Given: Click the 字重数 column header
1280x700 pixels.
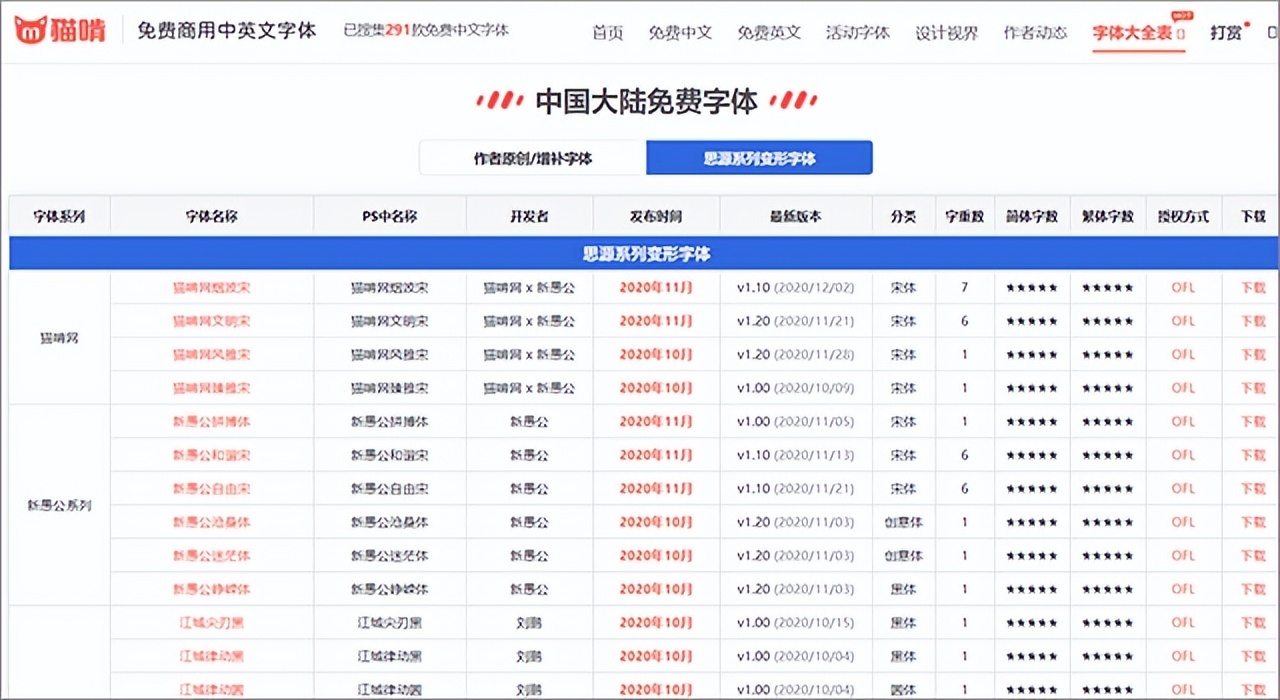Looking at the screenshot, I should pos(964,216).
